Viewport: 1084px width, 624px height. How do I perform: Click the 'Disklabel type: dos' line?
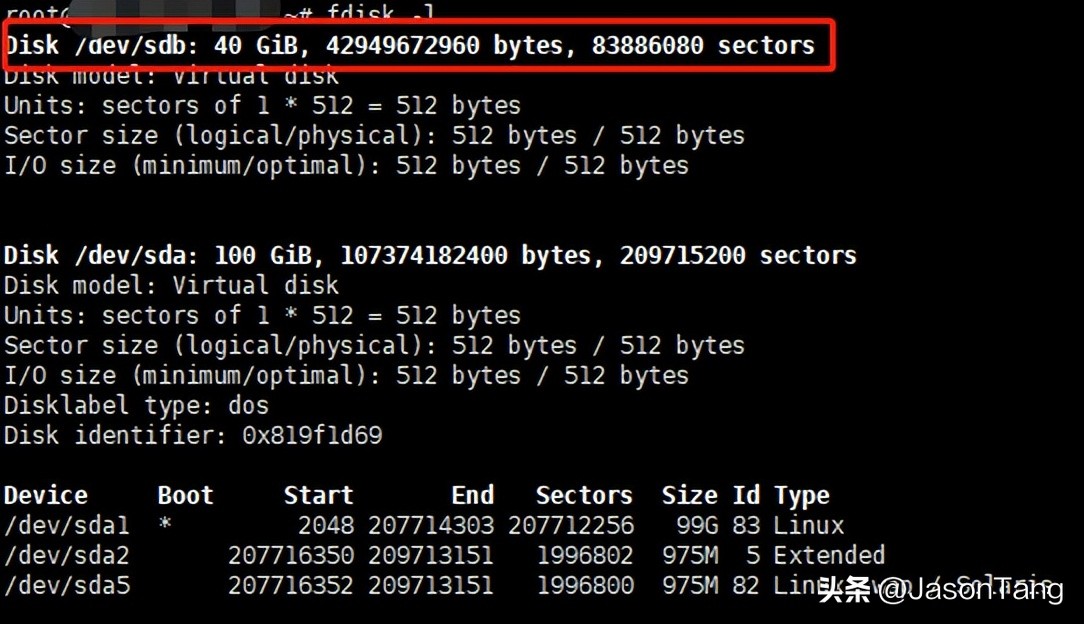click(136, 406)
